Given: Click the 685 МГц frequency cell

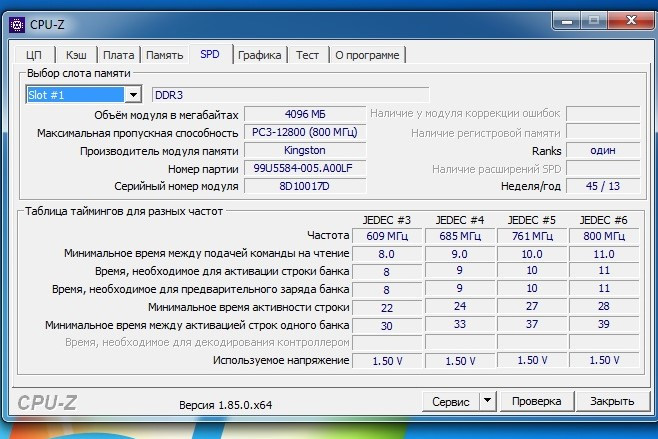Looking at the screenshot, I should click(460, 236).
